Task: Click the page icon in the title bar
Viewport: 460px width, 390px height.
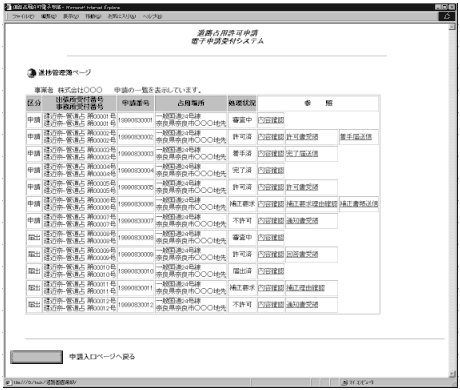Action: [9, 7]
